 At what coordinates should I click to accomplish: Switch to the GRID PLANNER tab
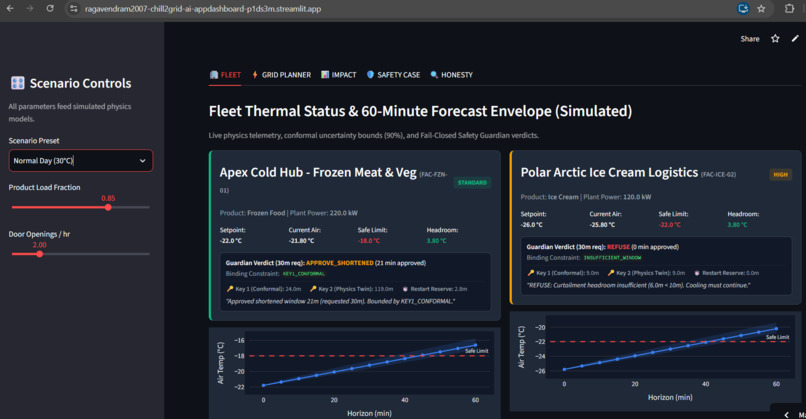281,75
